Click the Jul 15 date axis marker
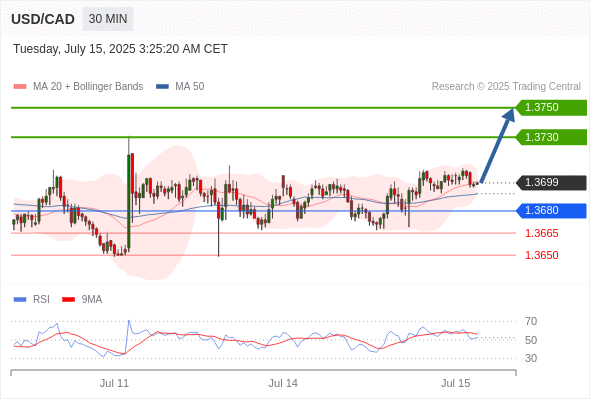Screen dimensions: 590x400 click(x=456, y=383)
